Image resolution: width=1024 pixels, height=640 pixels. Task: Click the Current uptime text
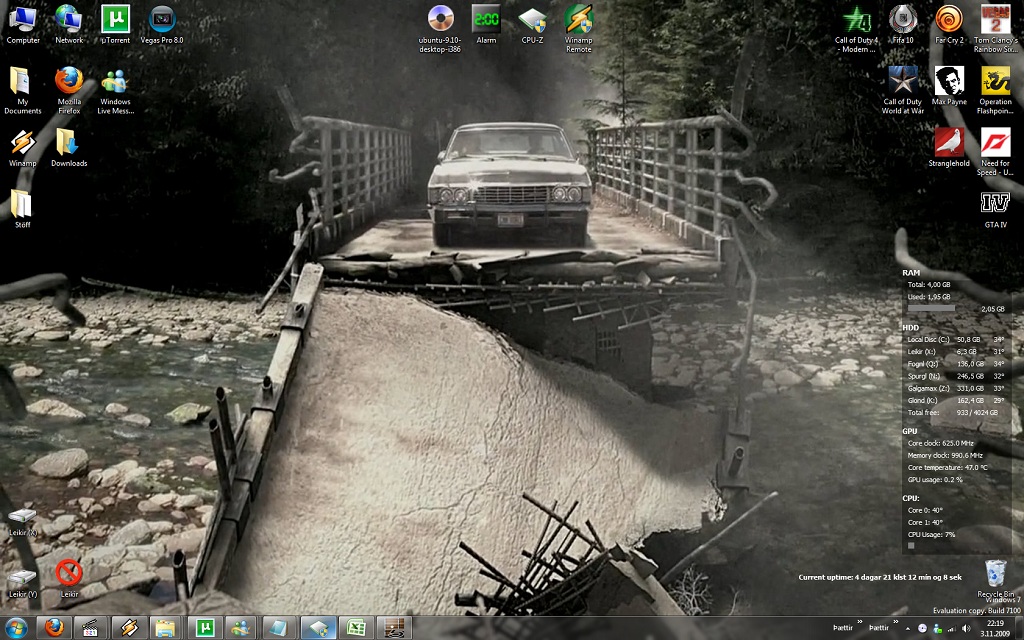coord(880,577)
